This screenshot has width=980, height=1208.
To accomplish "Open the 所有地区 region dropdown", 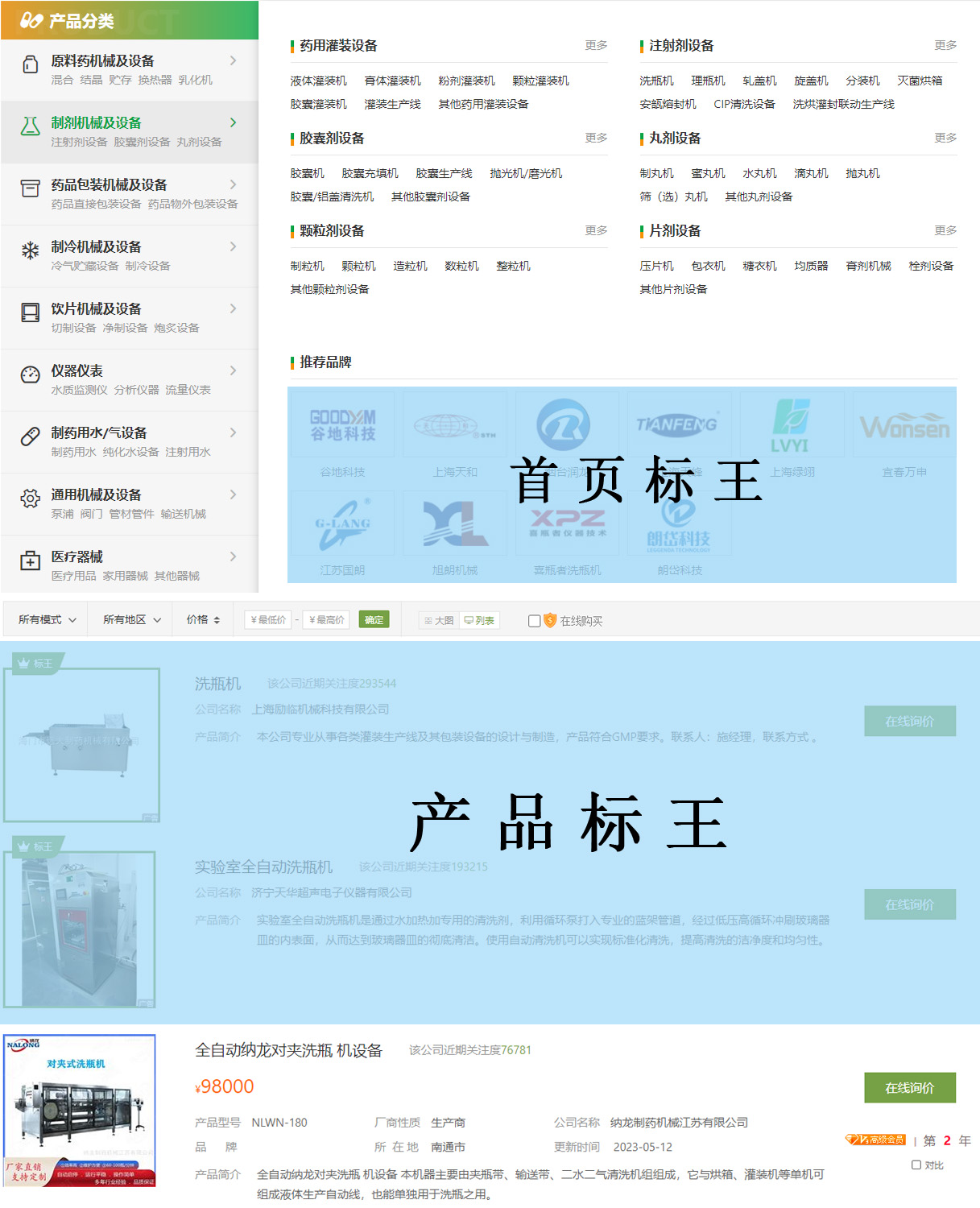I will (131, 620).
